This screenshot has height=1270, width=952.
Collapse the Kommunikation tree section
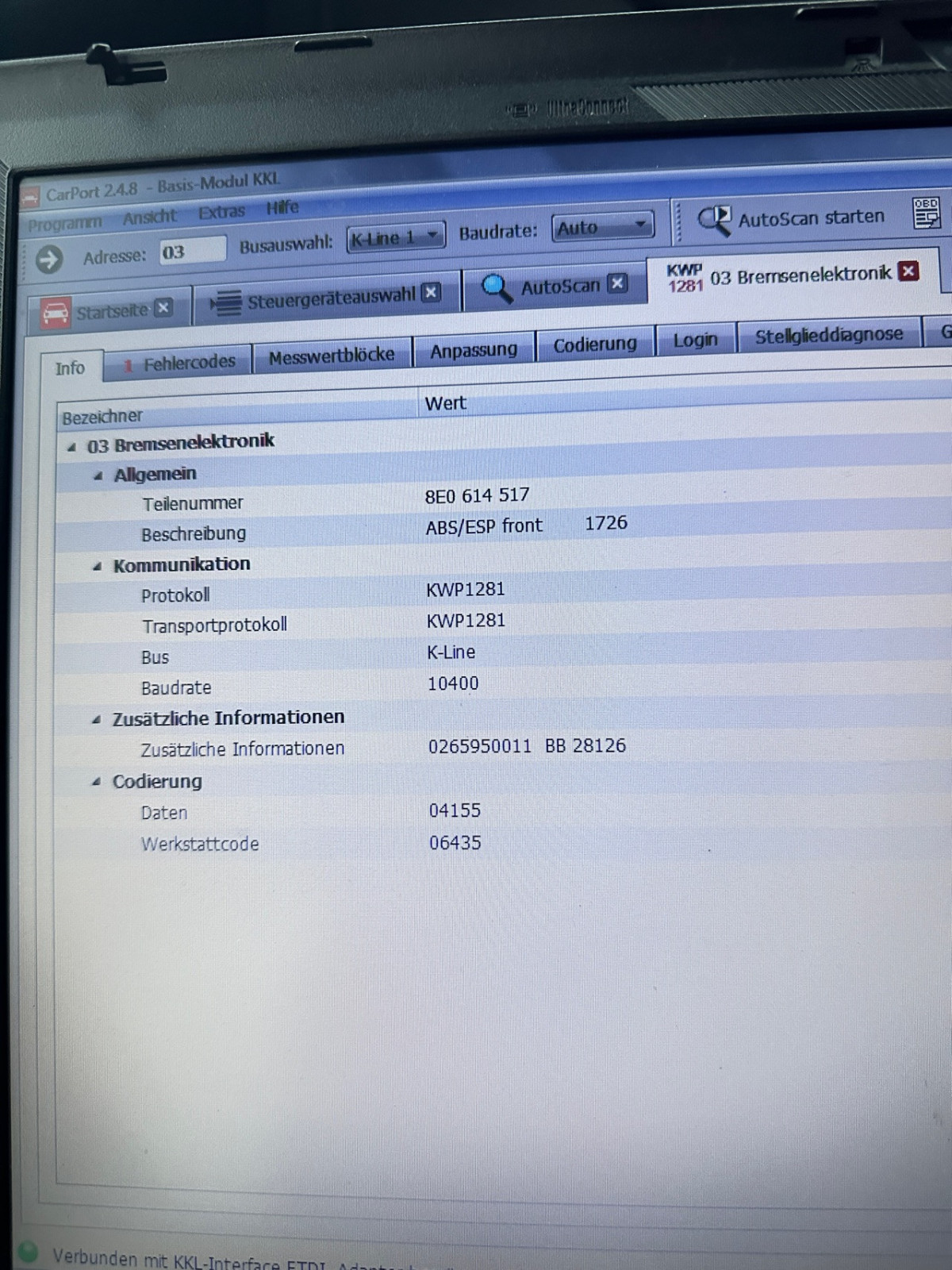pyautogui.click(x=98, y=567)
